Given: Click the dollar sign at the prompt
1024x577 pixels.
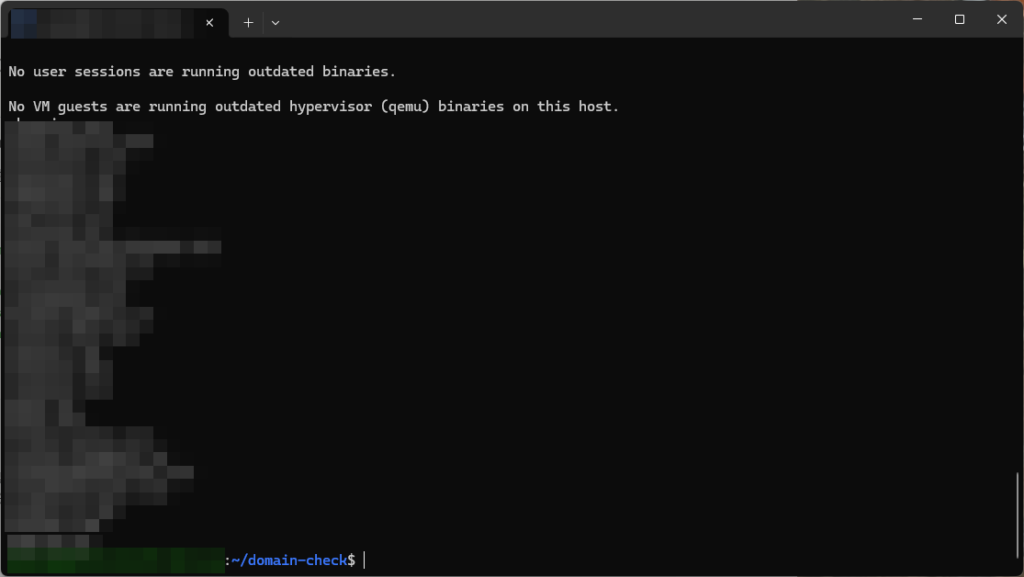Looking at the screenshot, I should point(352,560).
